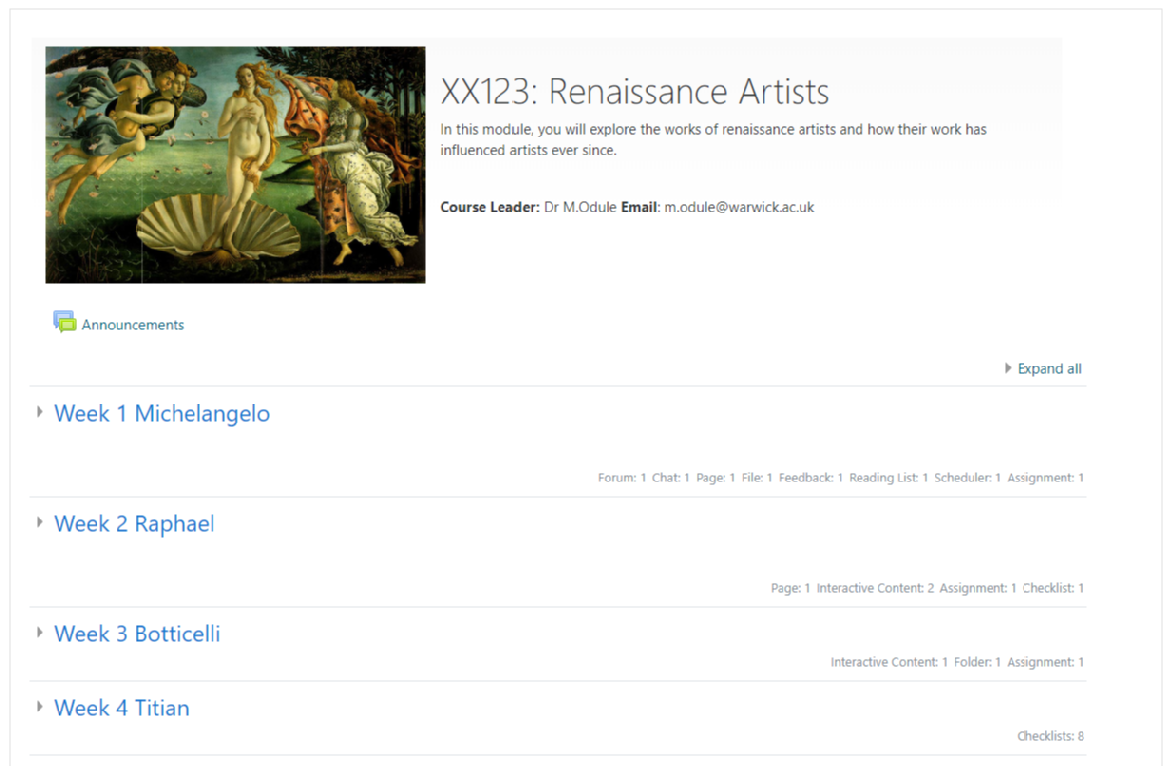Click Interactive Content: 2 under Week 2

[x=875, y=588]
